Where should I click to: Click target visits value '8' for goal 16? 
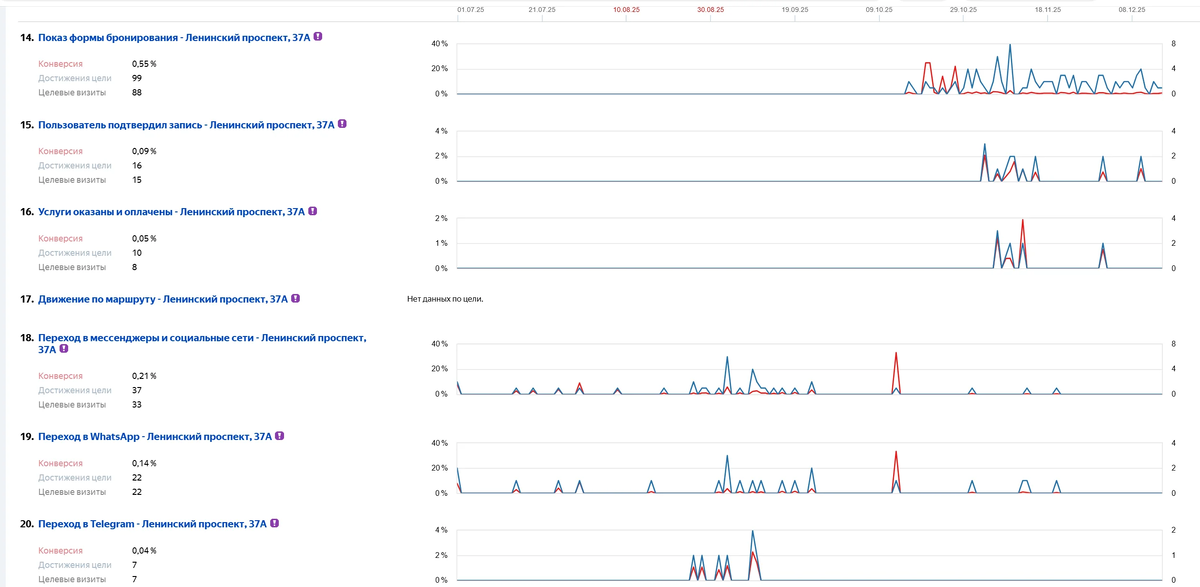pyautogui.click(x=135, y=267)
